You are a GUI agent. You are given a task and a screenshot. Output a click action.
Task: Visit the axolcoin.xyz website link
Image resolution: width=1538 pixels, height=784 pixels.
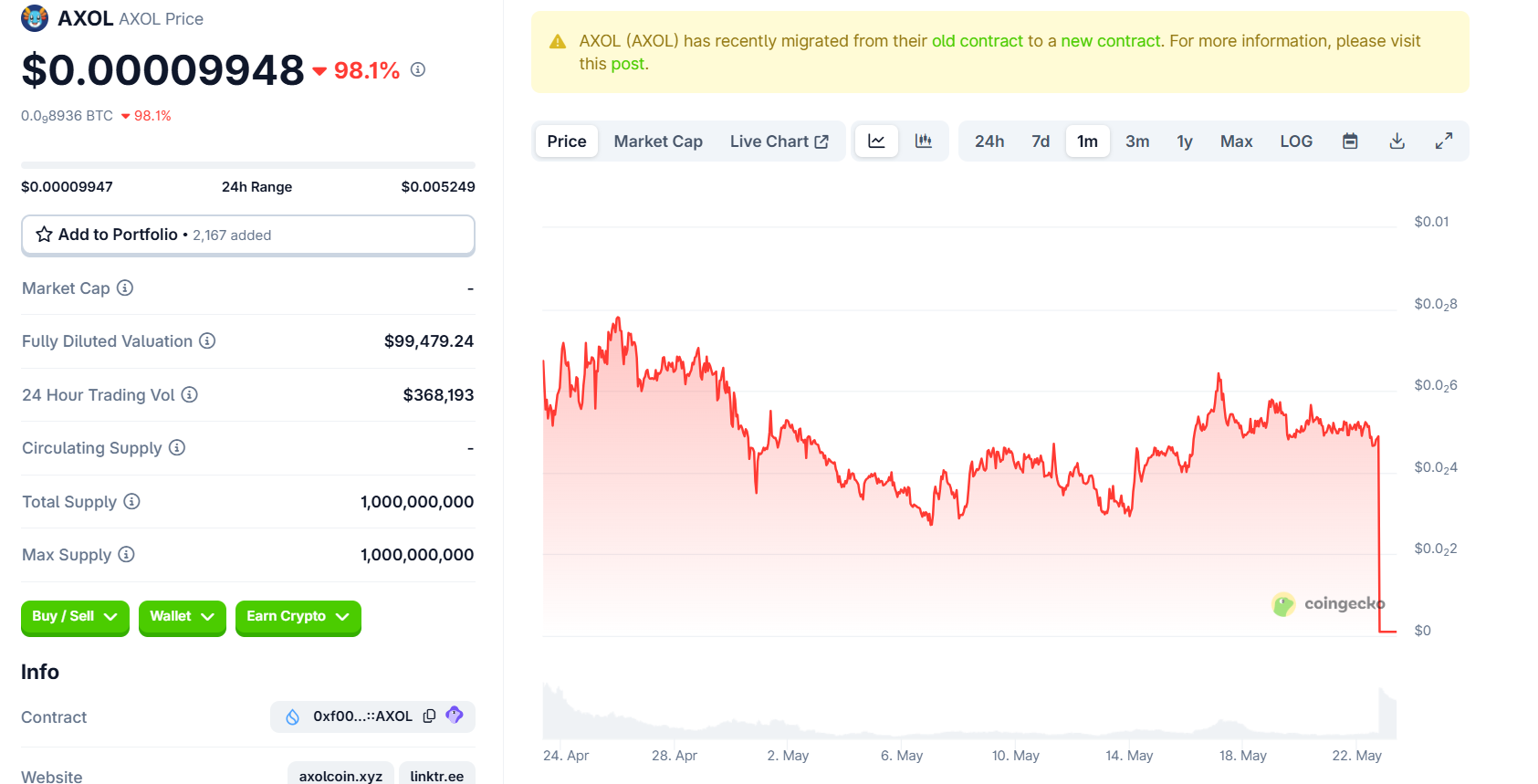[x=340, y=776]
